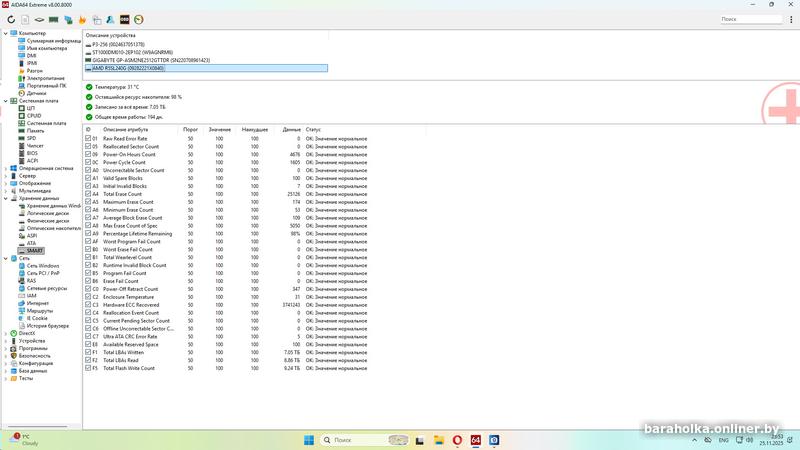Click the clock gauge toolbar icon
Viewport: 800px width, 450px height.
click(x=139, y=20)
